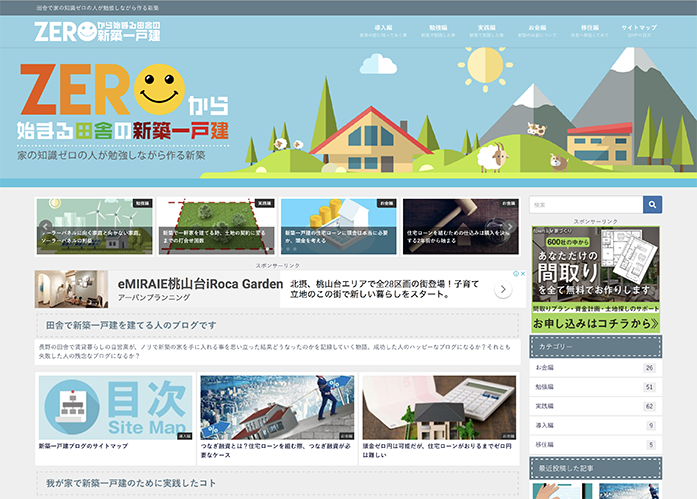Close the banner ad with X icon
This screenshot has width=697, height=499.
click(x=523, y=274)
